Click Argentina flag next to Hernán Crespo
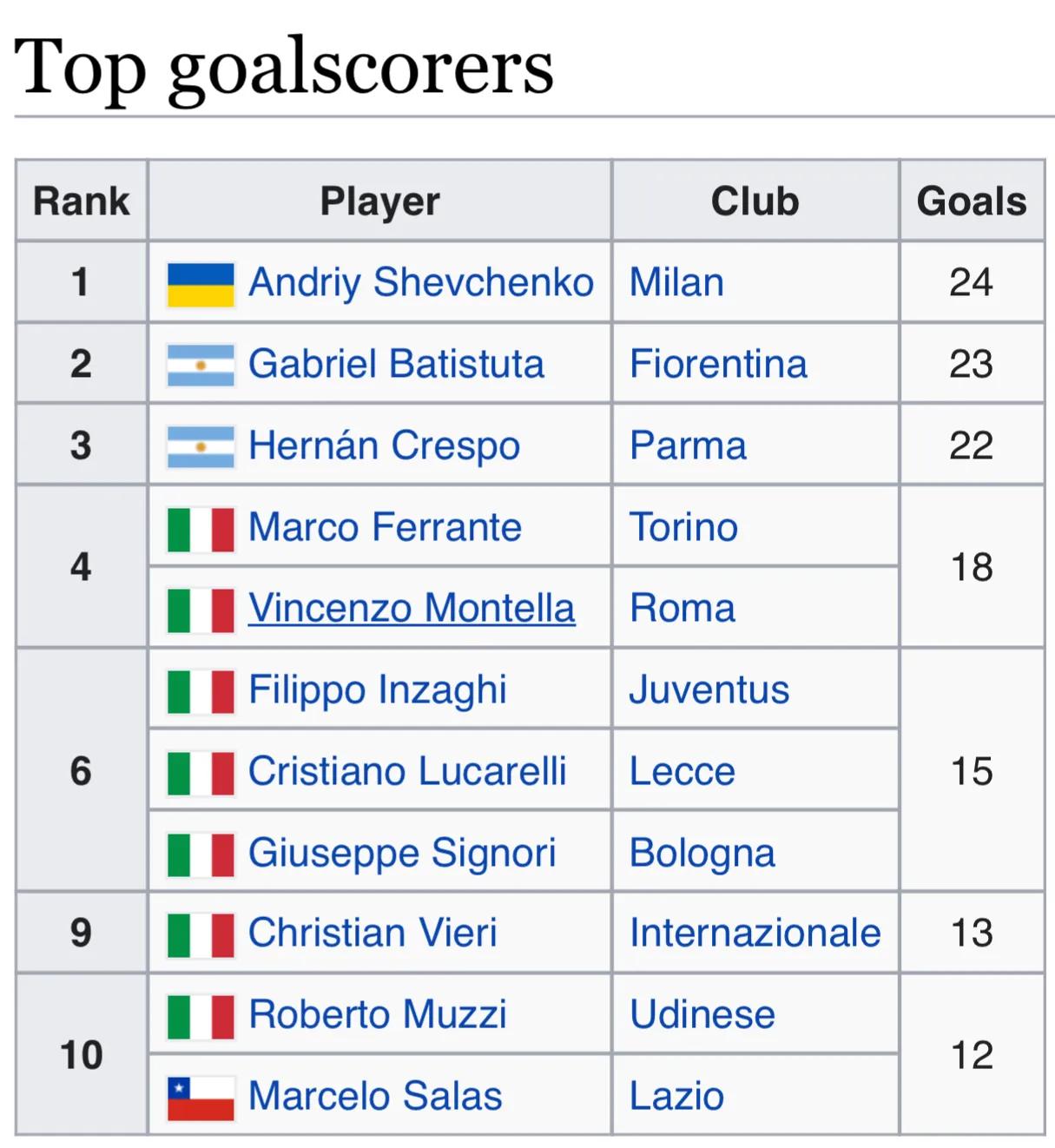The width and height of the screenshot is (1055, 1148). [x=201, y=446]
